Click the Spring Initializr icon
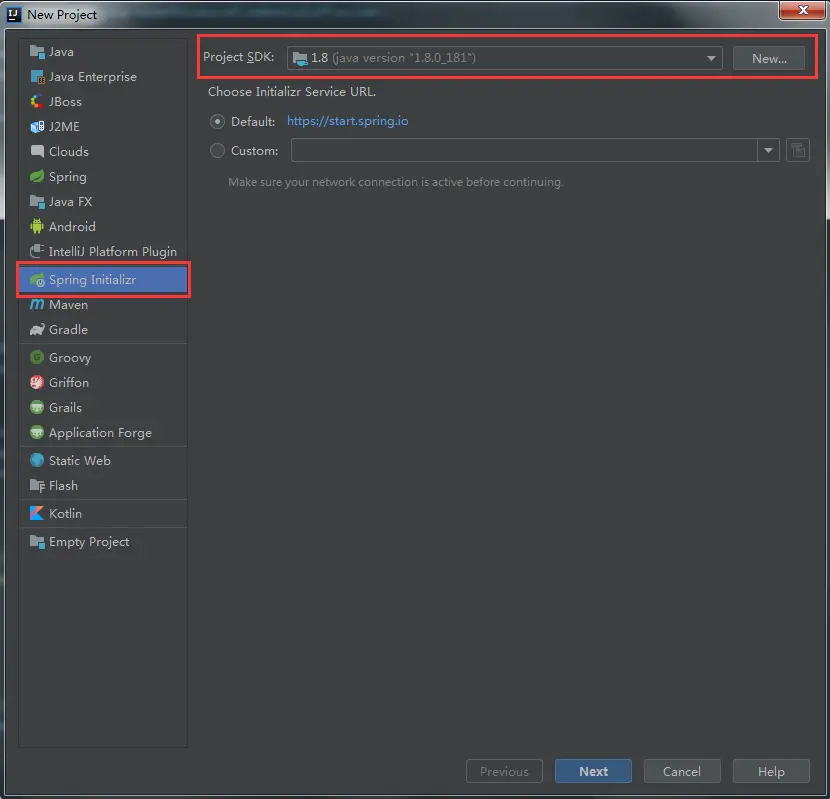Image resolution: width=830 pixels, height=799 pixels. 37,280
